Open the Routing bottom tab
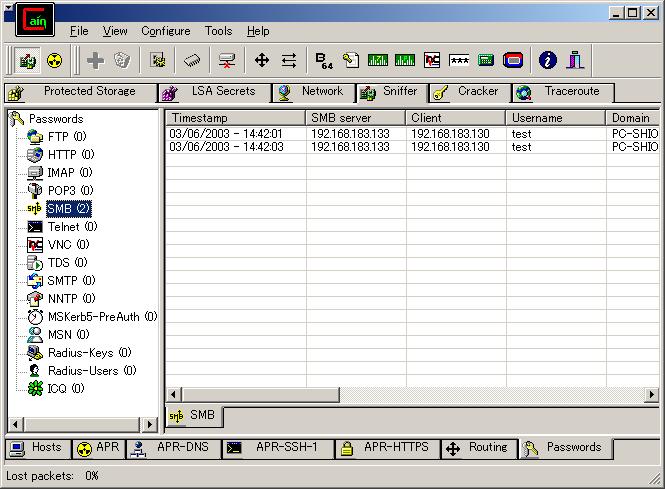 point(479,449)
